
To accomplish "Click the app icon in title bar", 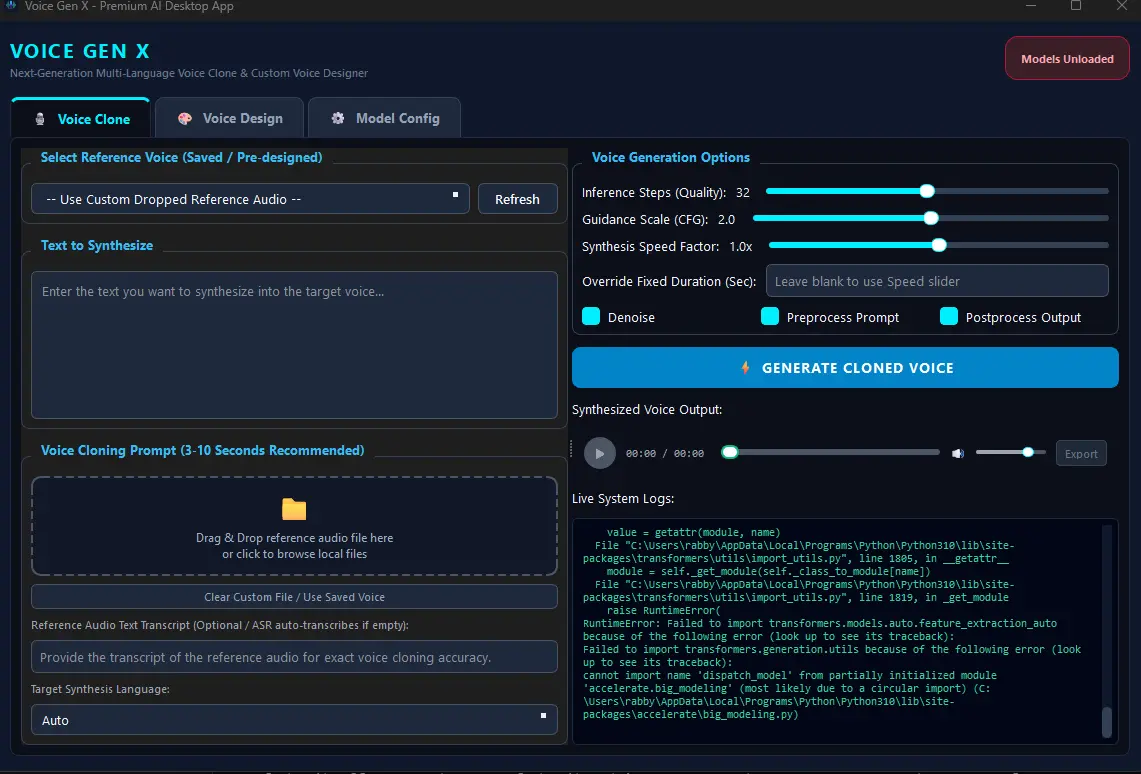I will [x=10, y=6].
